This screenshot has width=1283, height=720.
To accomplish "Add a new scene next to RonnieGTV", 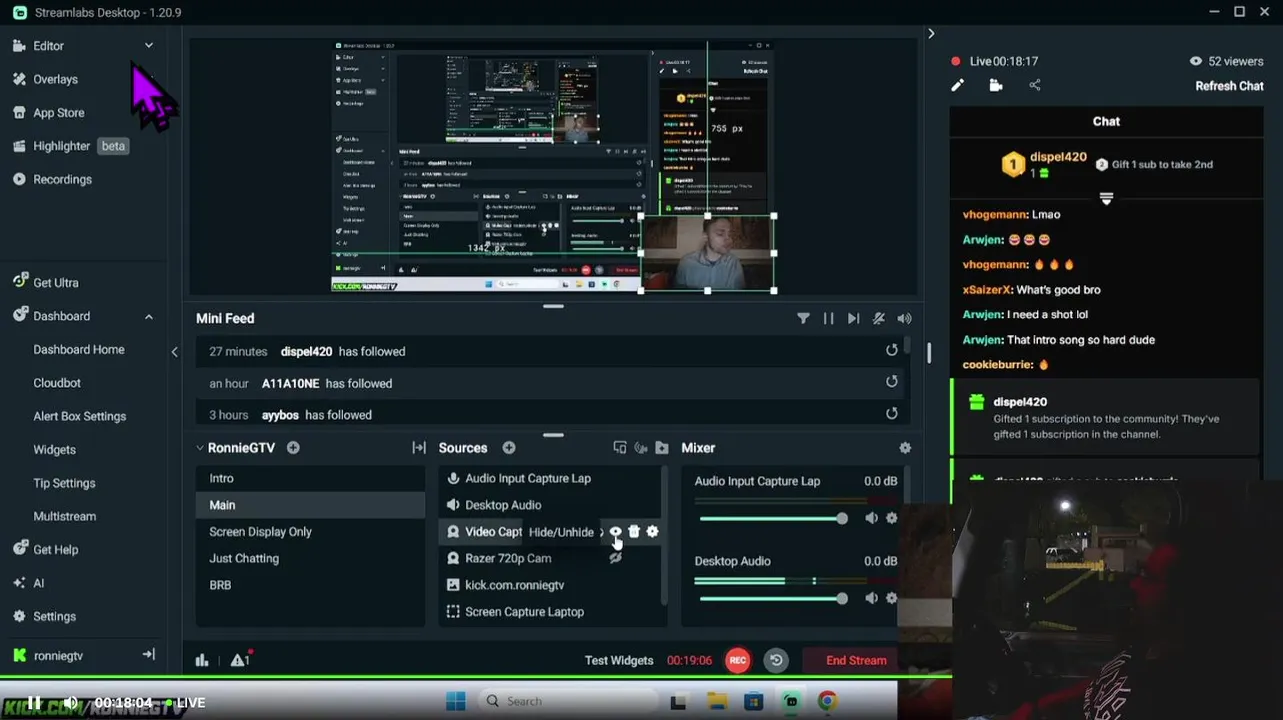I will point(293,448).
